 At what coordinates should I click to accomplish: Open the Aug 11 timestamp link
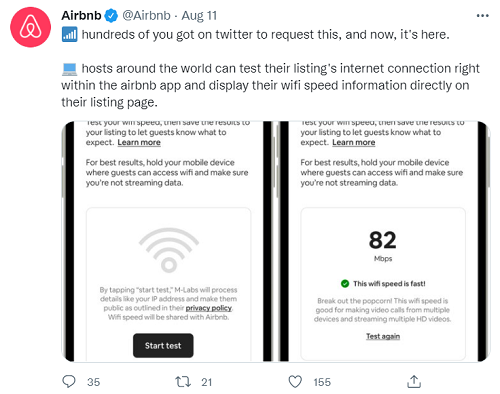click(199, 16)
